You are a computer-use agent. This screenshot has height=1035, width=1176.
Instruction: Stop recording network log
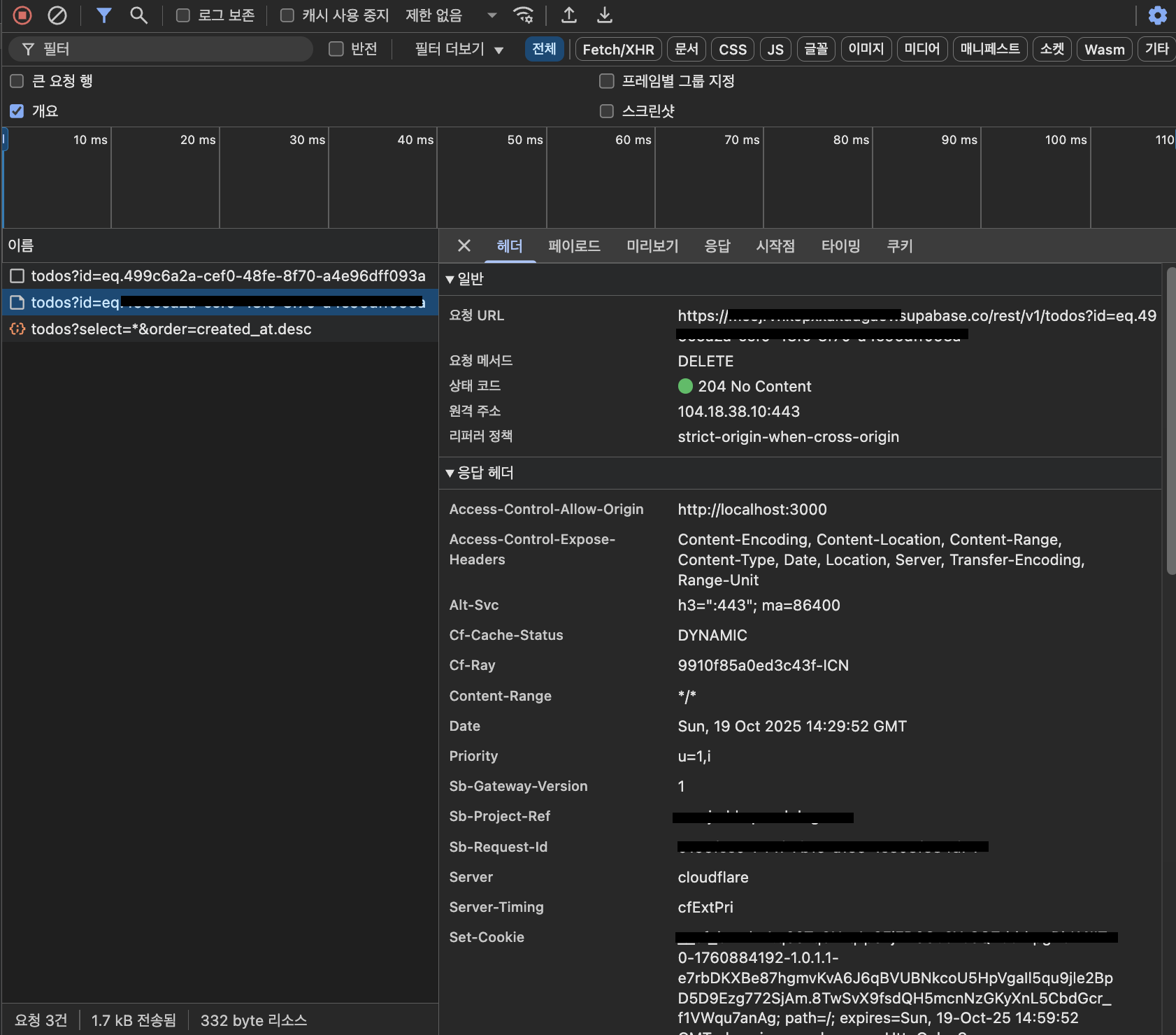pyautogui.click(x=22, y=15)
